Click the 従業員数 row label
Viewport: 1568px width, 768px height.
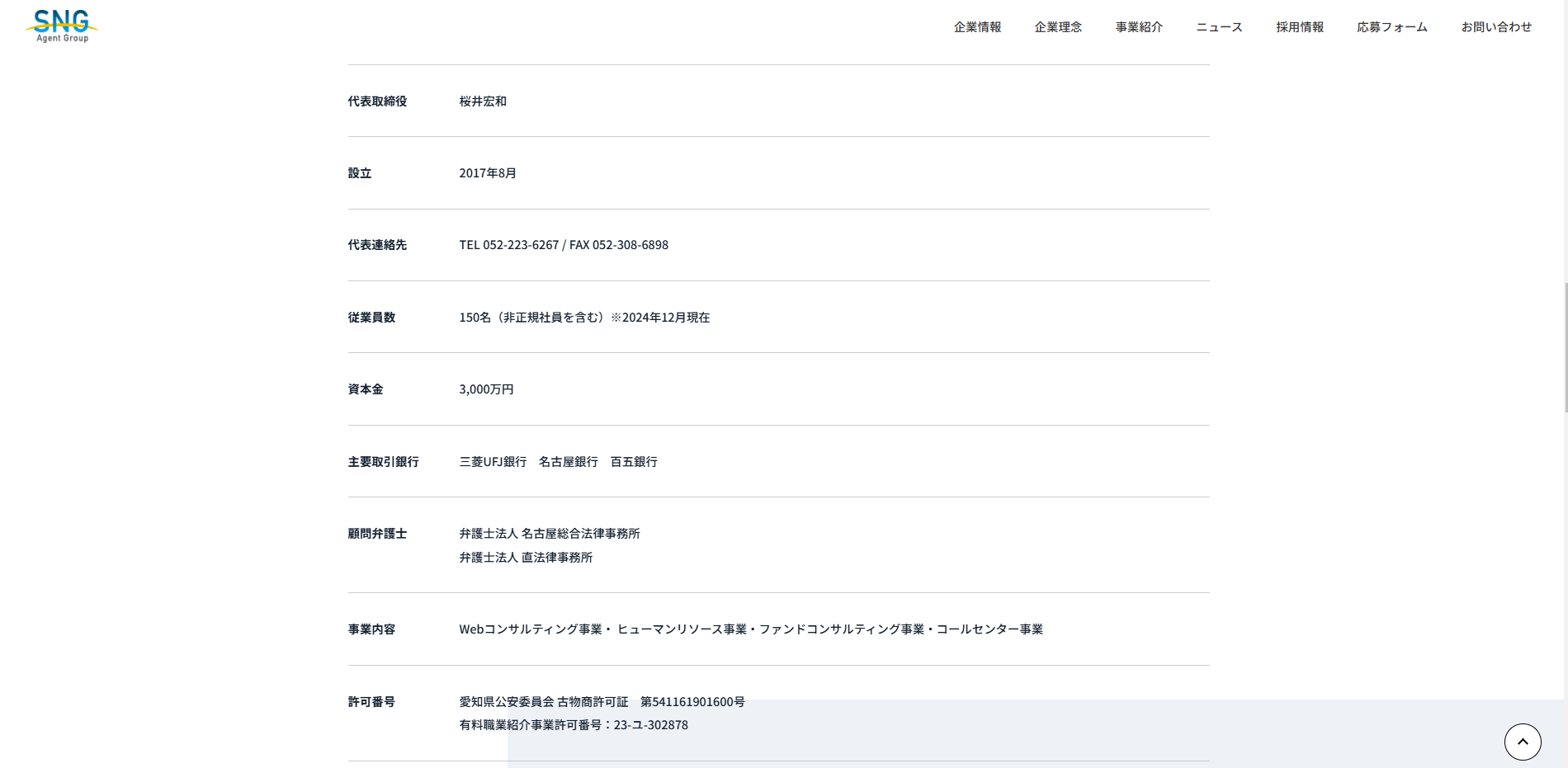pos(371,318)
